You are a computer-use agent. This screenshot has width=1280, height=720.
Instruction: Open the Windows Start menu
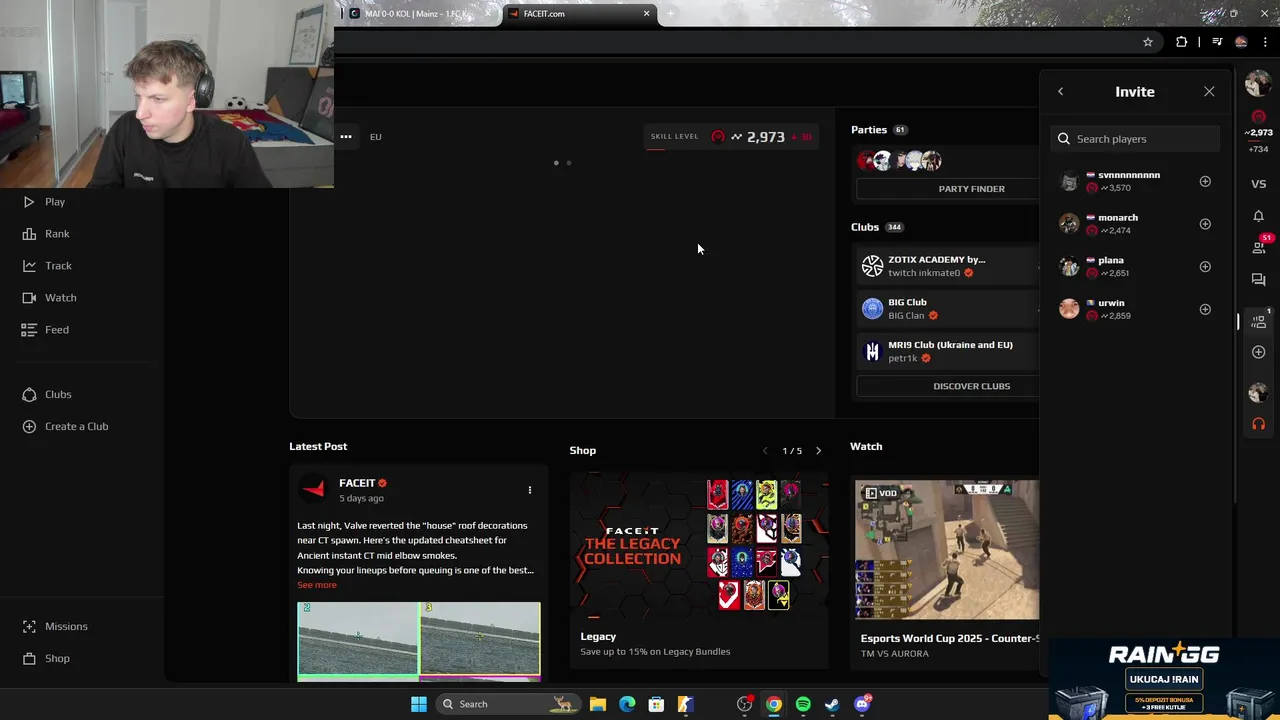pyautogui.click(x=419, y=704)
